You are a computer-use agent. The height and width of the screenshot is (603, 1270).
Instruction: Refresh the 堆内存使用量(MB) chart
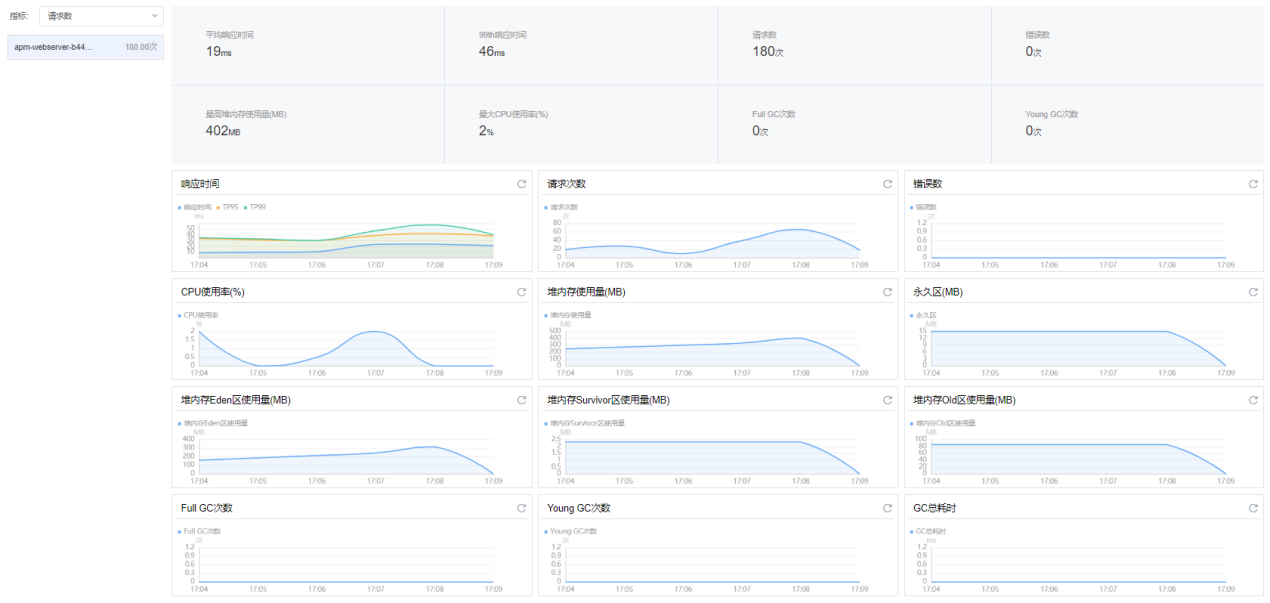pyautogui.click(x=887, y=292)
